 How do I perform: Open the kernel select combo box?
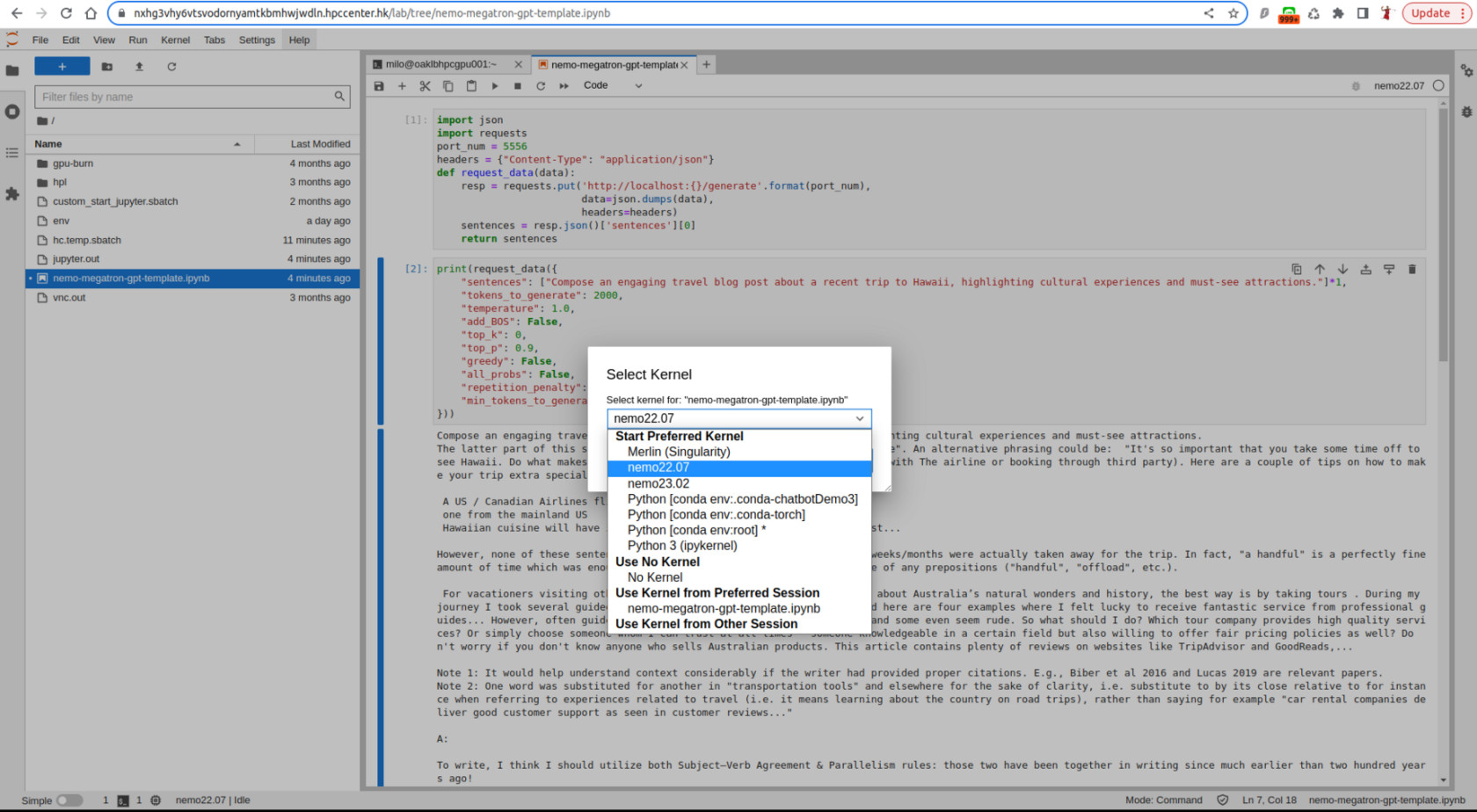click(x=738, y=418)
